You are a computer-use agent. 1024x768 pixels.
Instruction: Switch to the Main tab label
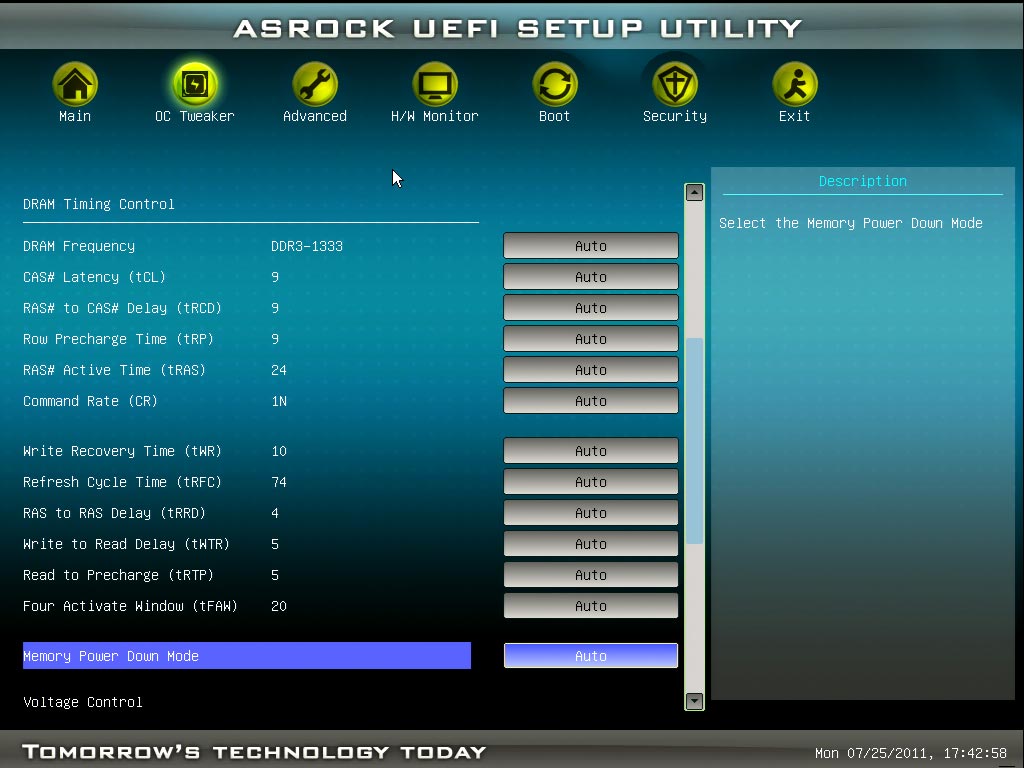[x=75, y=116]
